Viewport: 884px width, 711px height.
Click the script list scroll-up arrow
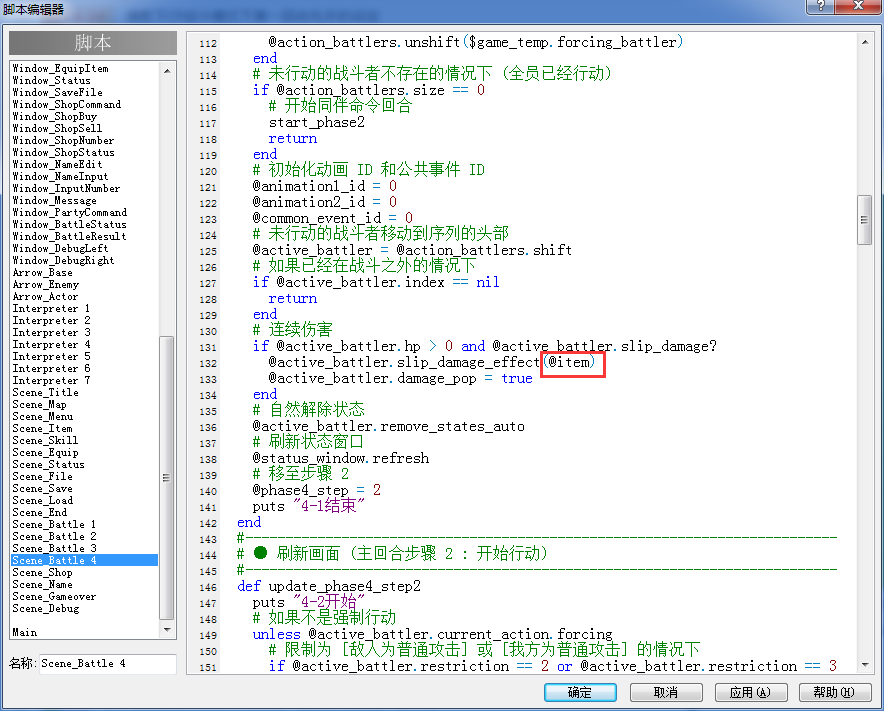tap(167, 70)
